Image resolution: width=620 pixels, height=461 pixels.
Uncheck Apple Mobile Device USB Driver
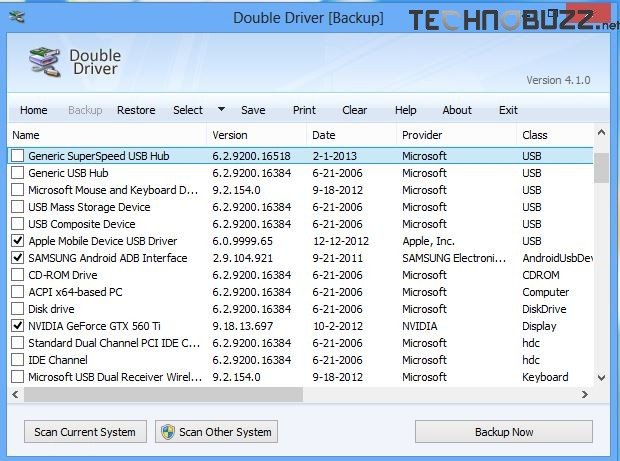(17, 241)
